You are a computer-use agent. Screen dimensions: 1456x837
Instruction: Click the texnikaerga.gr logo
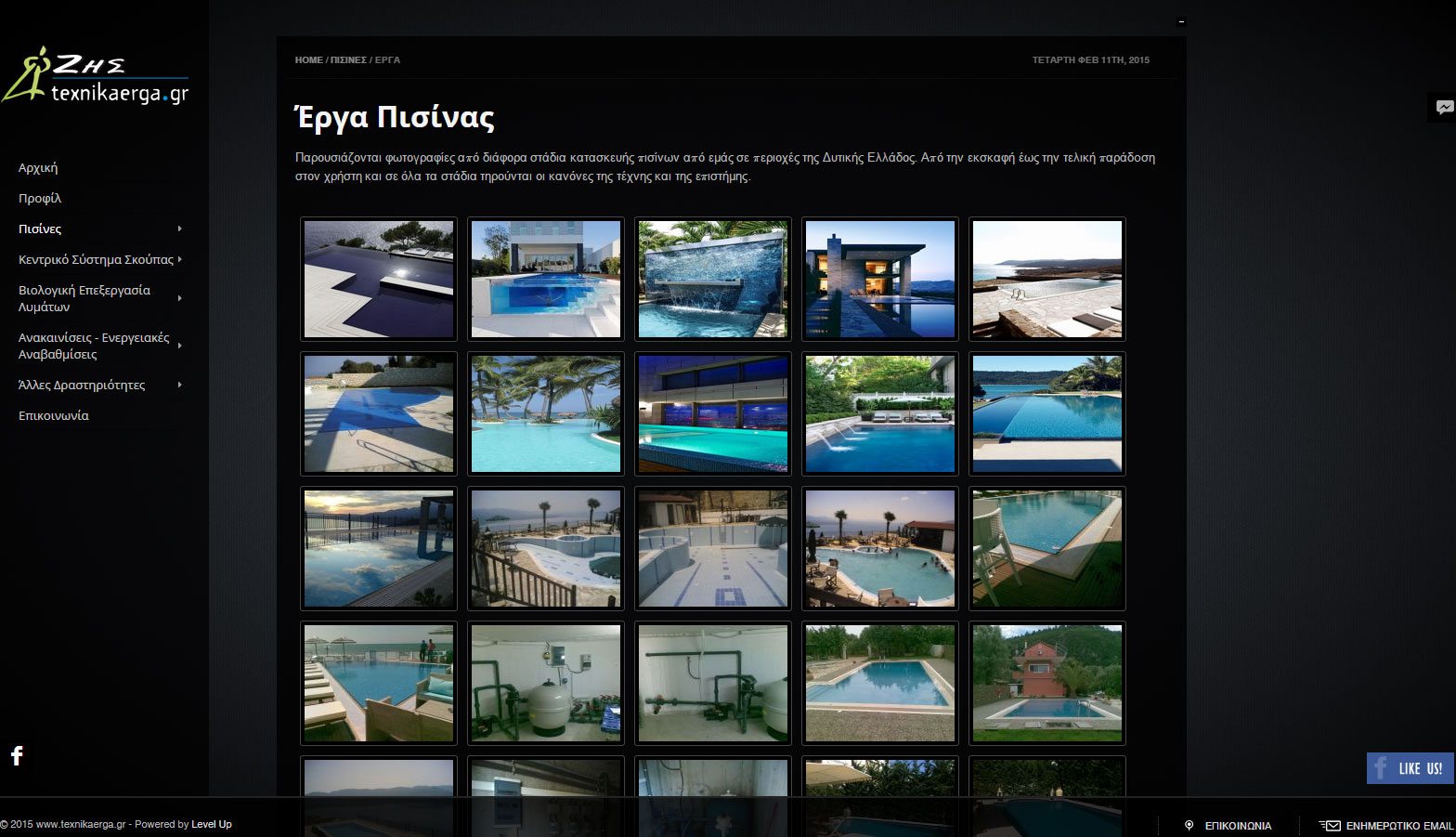click(x=96, y=77)
